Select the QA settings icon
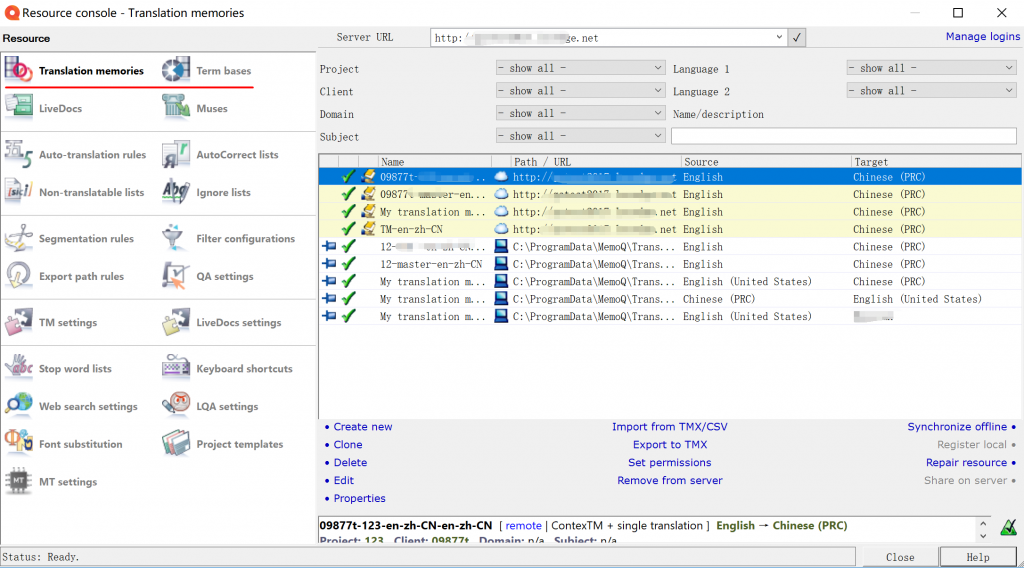1024x568 pixels. [177, 276]
